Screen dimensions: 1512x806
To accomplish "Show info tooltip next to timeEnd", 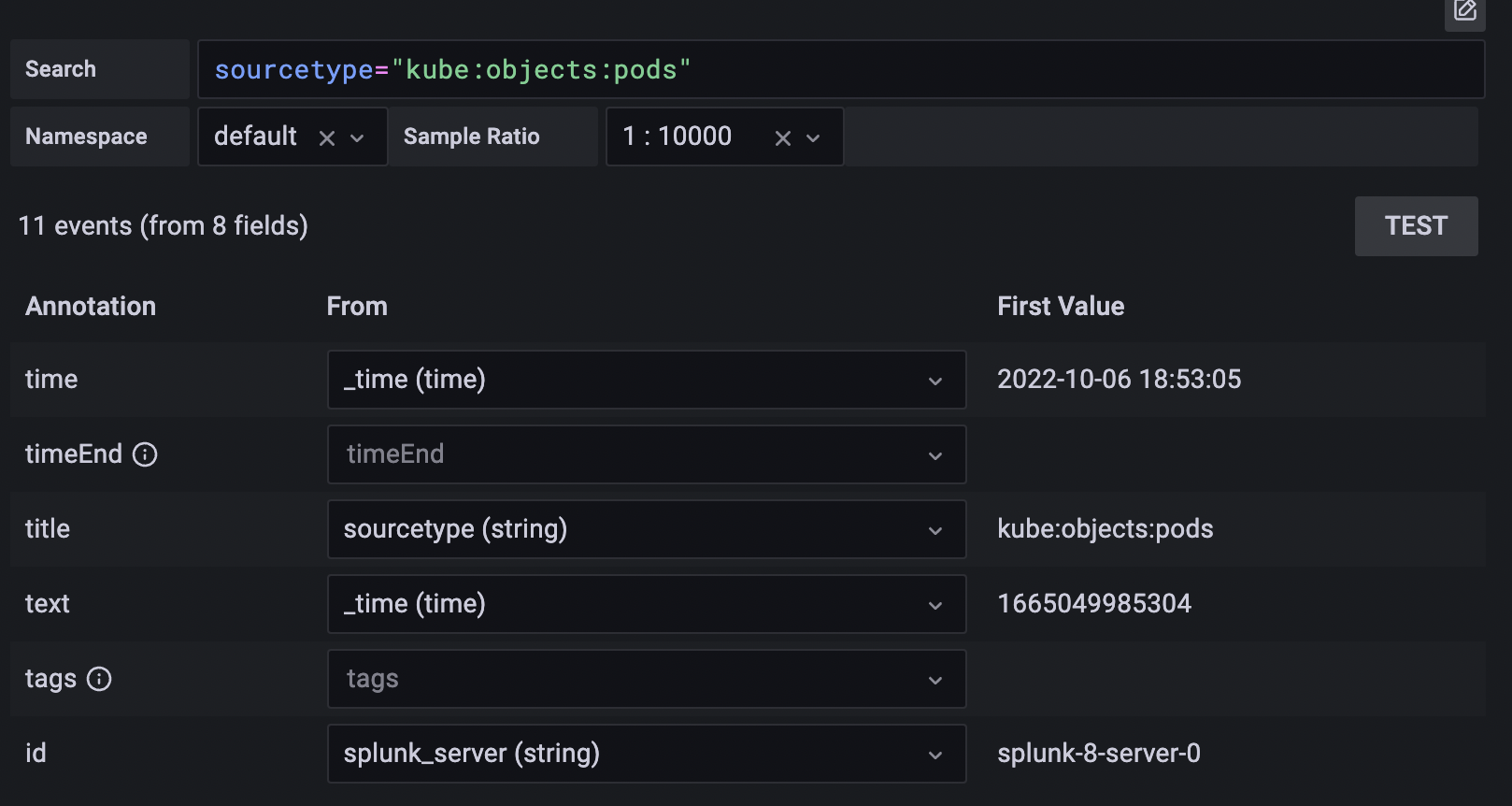I will pos(145,454).
